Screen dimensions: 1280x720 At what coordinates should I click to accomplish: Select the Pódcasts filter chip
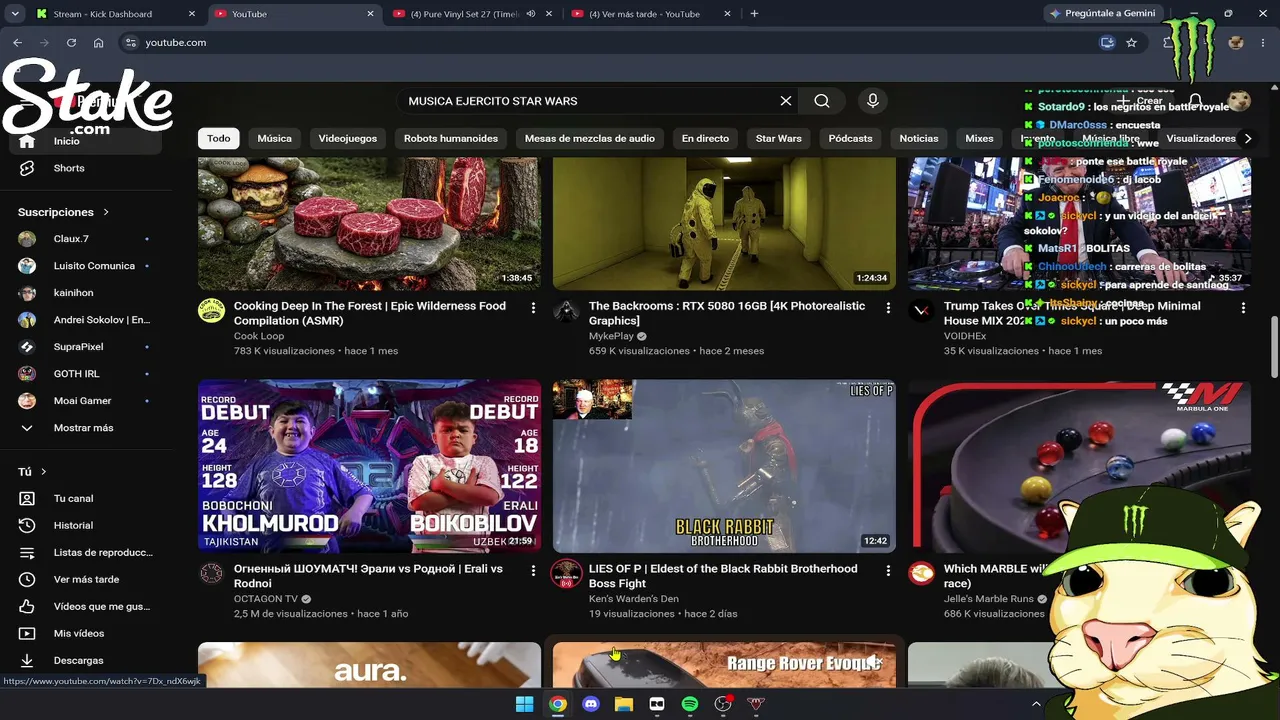(851, 139)
